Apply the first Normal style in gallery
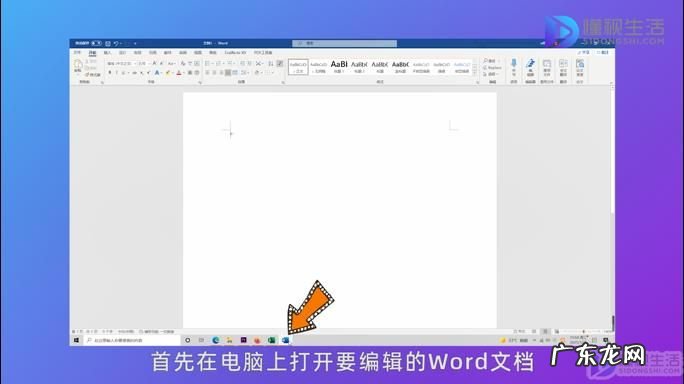 coord(298,66)
